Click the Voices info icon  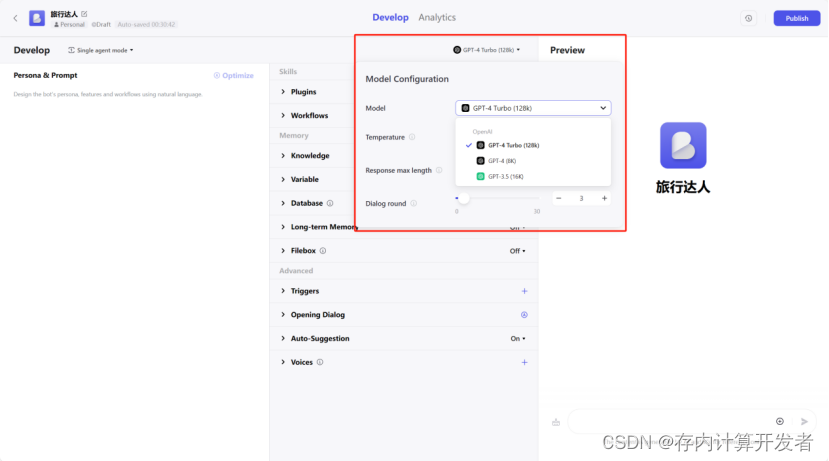point(320,362)
